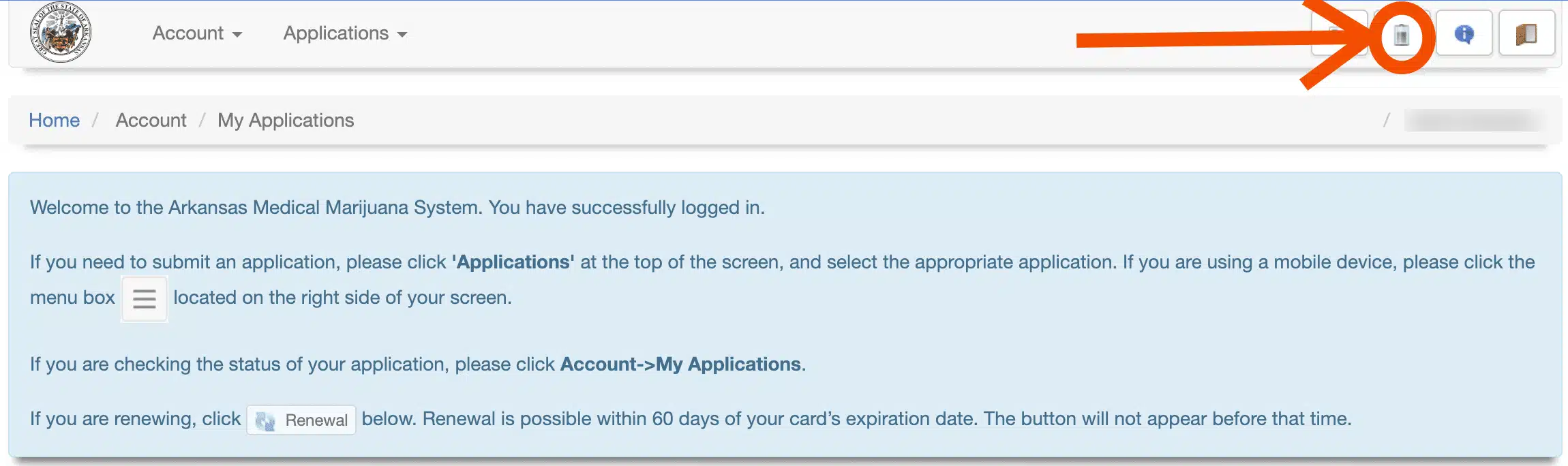Go to Home via the breadcrumb link
This screenshot has width=1568, height=466.
tap(54, 121)
